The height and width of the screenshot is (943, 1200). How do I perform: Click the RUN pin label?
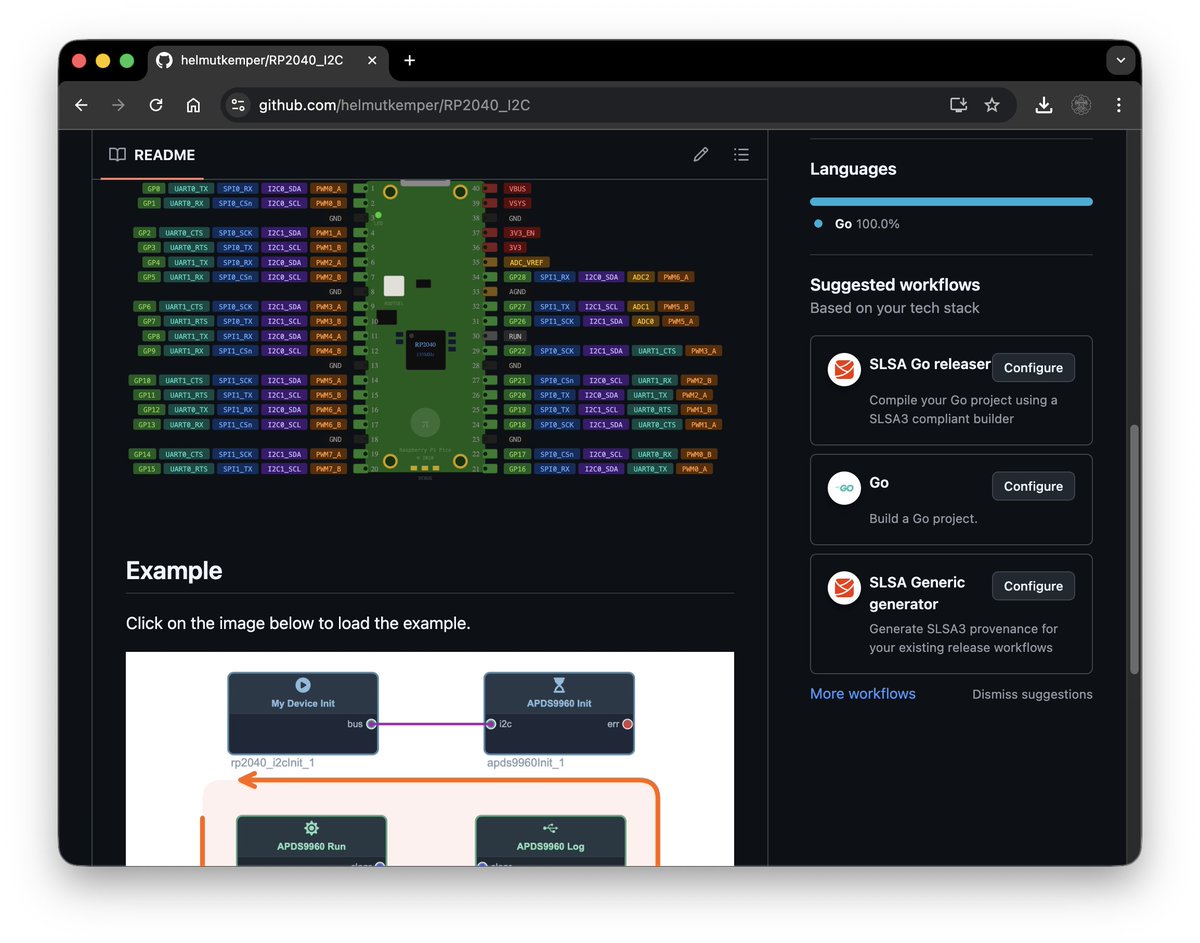[x=515, y=336]
